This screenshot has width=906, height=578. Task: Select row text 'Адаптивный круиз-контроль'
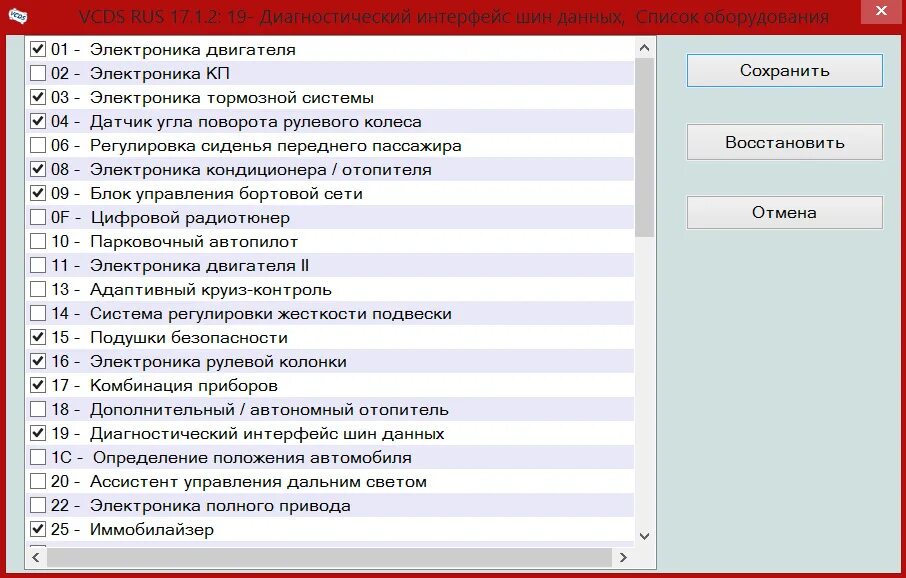coord(211,290)
